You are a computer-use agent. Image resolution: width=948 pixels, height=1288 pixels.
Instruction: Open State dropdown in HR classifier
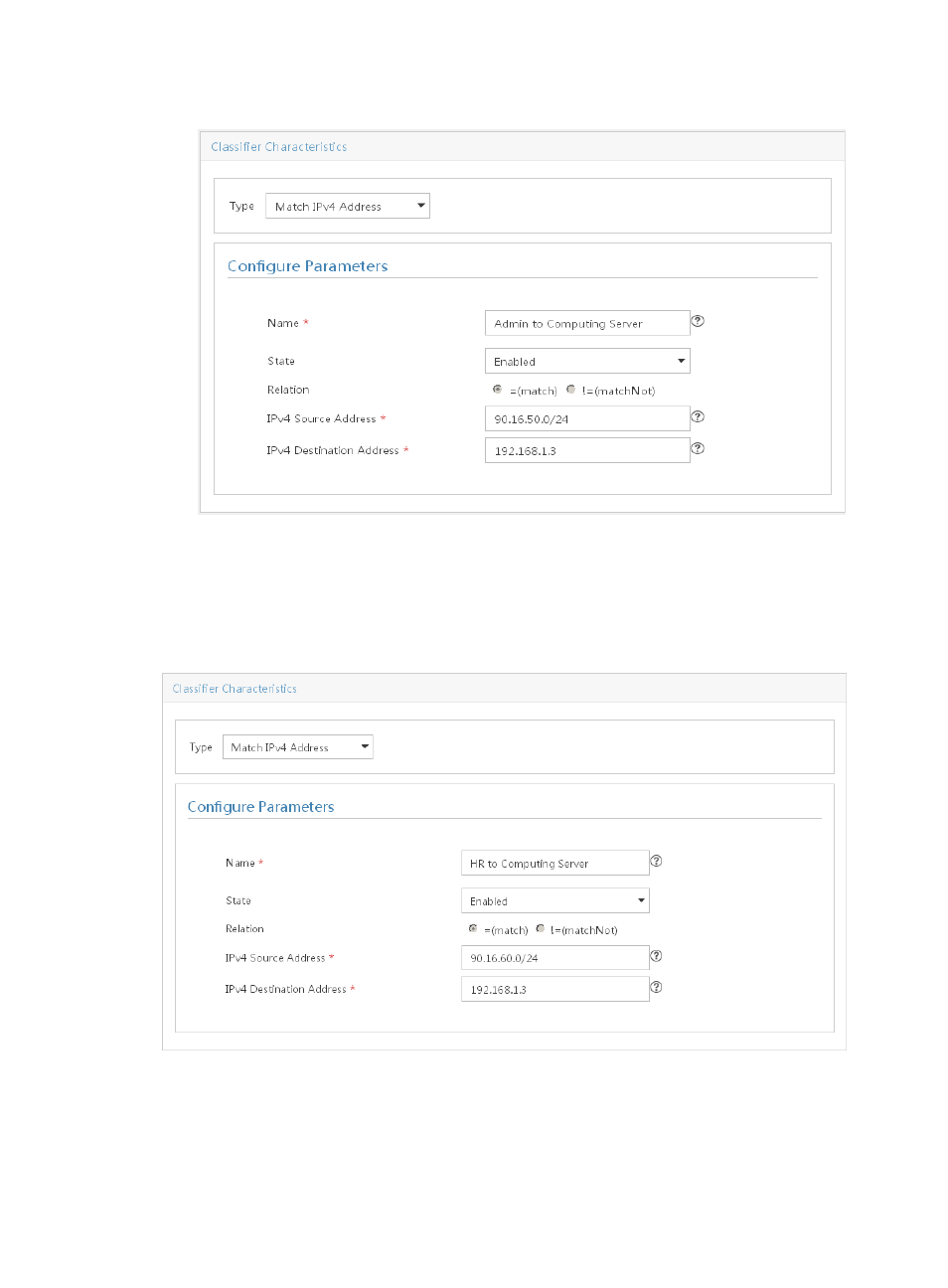click(x=555, y=900)
